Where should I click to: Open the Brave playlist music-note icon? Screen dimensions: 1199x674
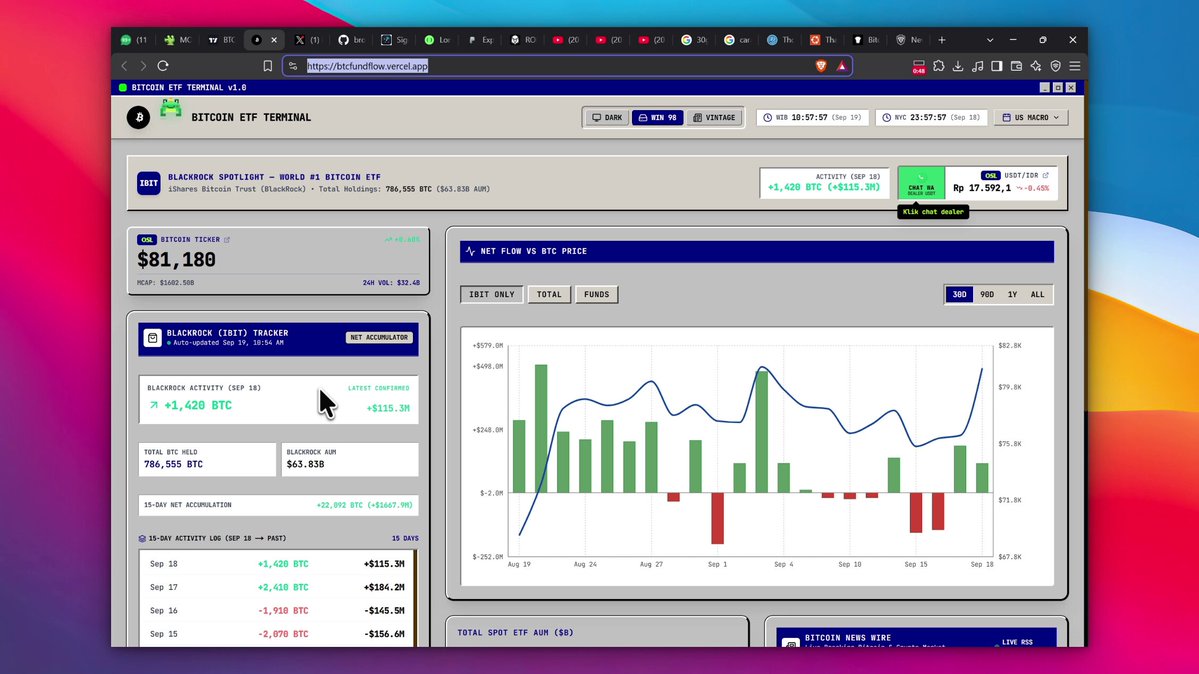click(x=977, y=66)
